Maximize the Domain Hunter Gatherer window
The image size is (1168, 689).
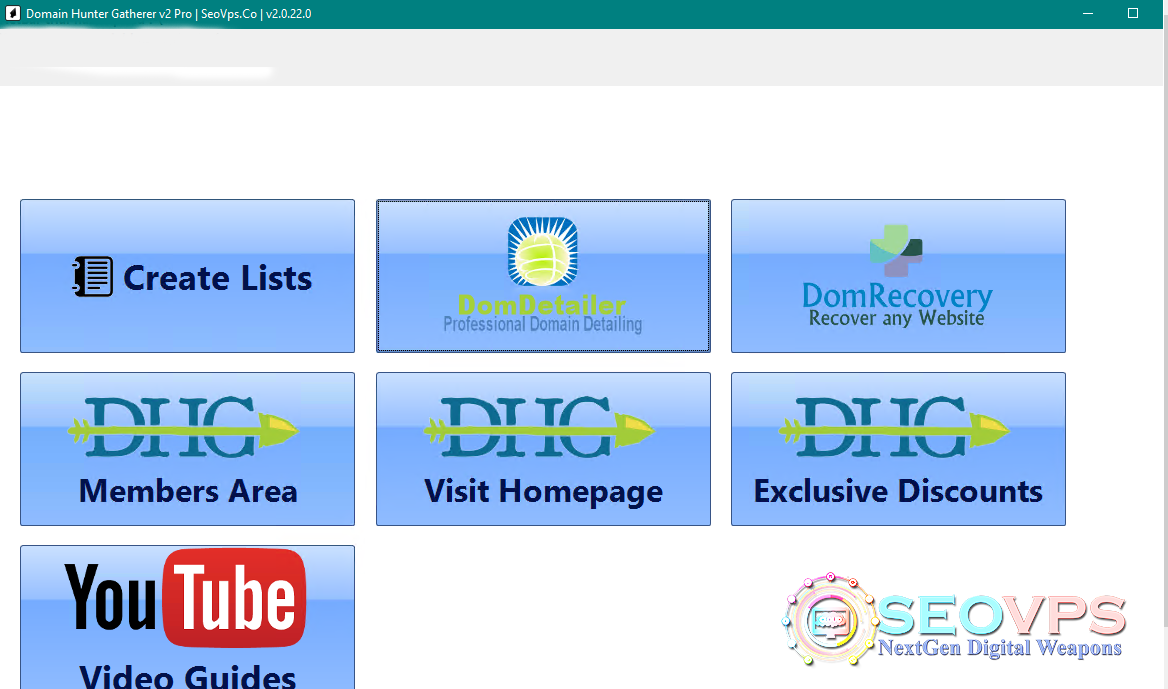1133,13
